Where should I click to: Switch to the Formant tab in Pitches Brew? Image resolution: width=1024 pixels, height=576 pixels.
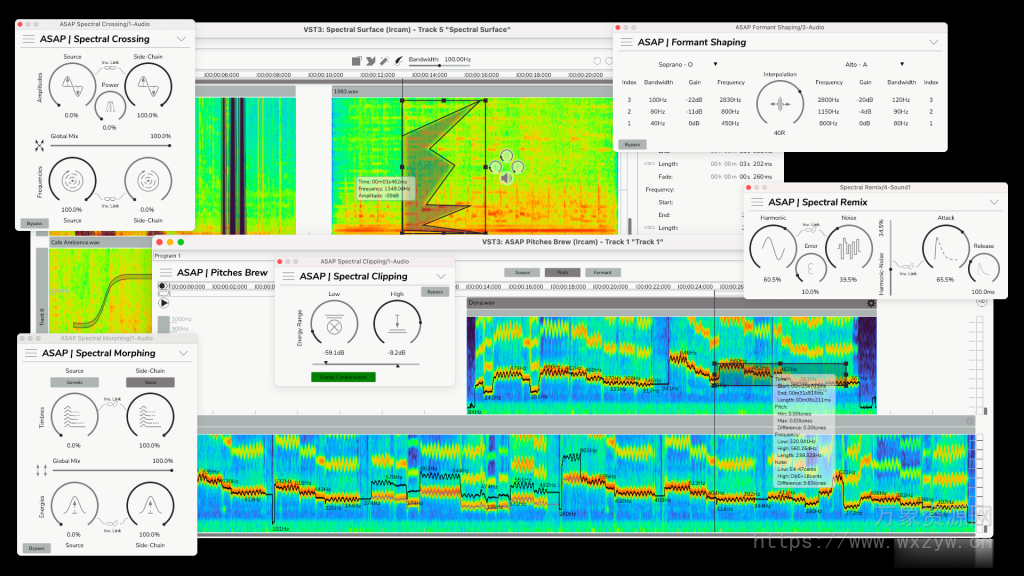click(x=602, y=272)
